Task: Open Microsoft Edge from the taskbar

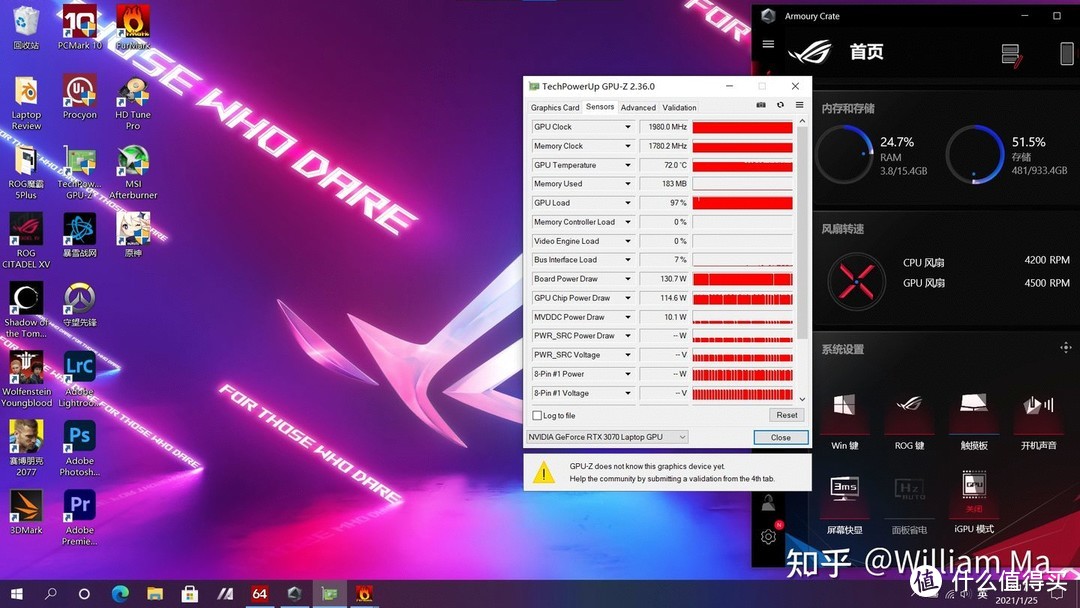Action: pos(121,594)
